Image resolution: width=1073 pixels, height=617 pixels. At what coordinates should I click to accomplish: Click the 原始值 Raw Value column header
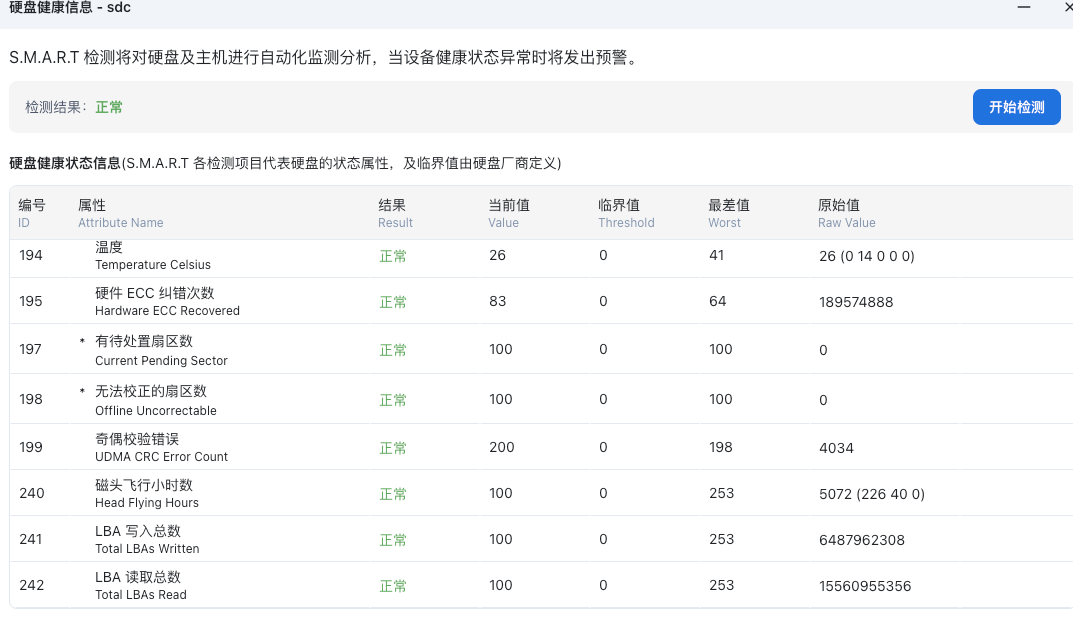coord(846,213)
